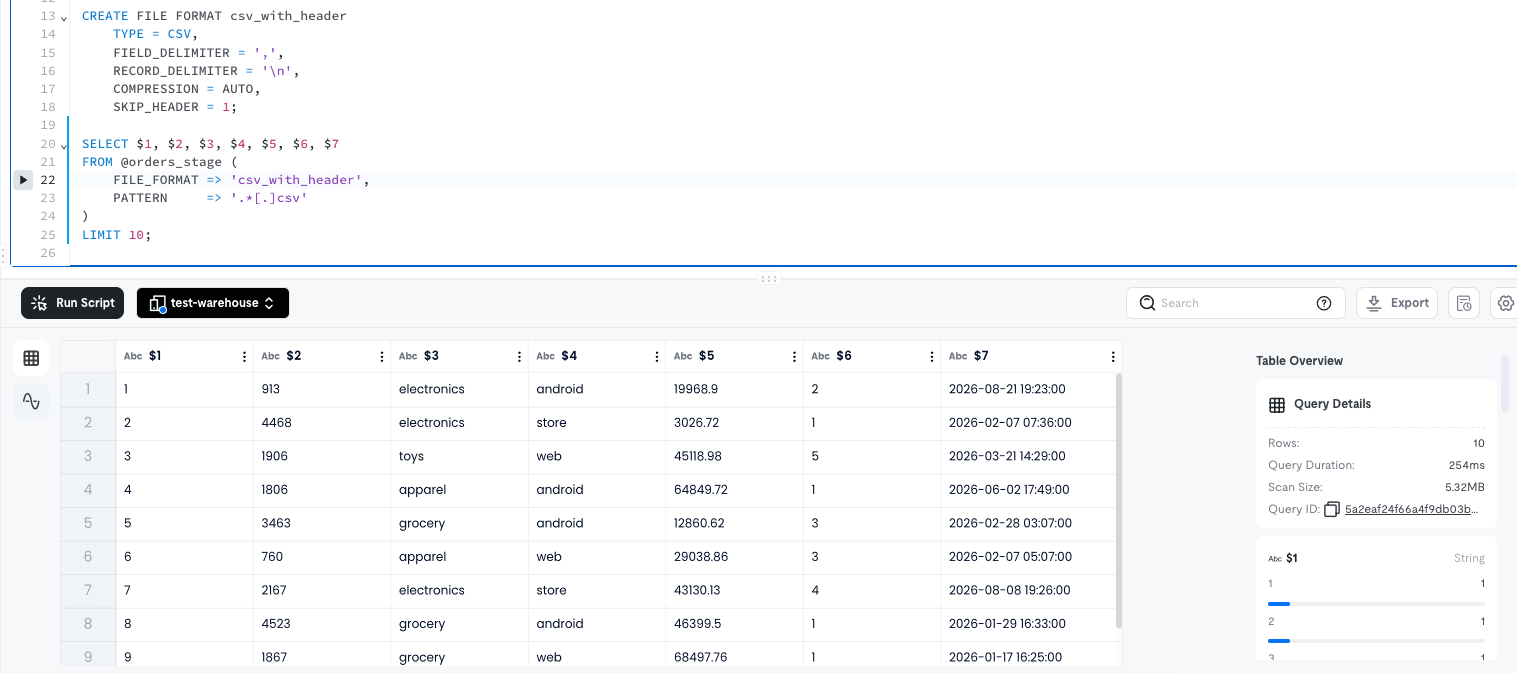This screenshot has width=1517, height=673.
Task: Click cell '3026.72' in column $5
Action: (x=734, y=423)
